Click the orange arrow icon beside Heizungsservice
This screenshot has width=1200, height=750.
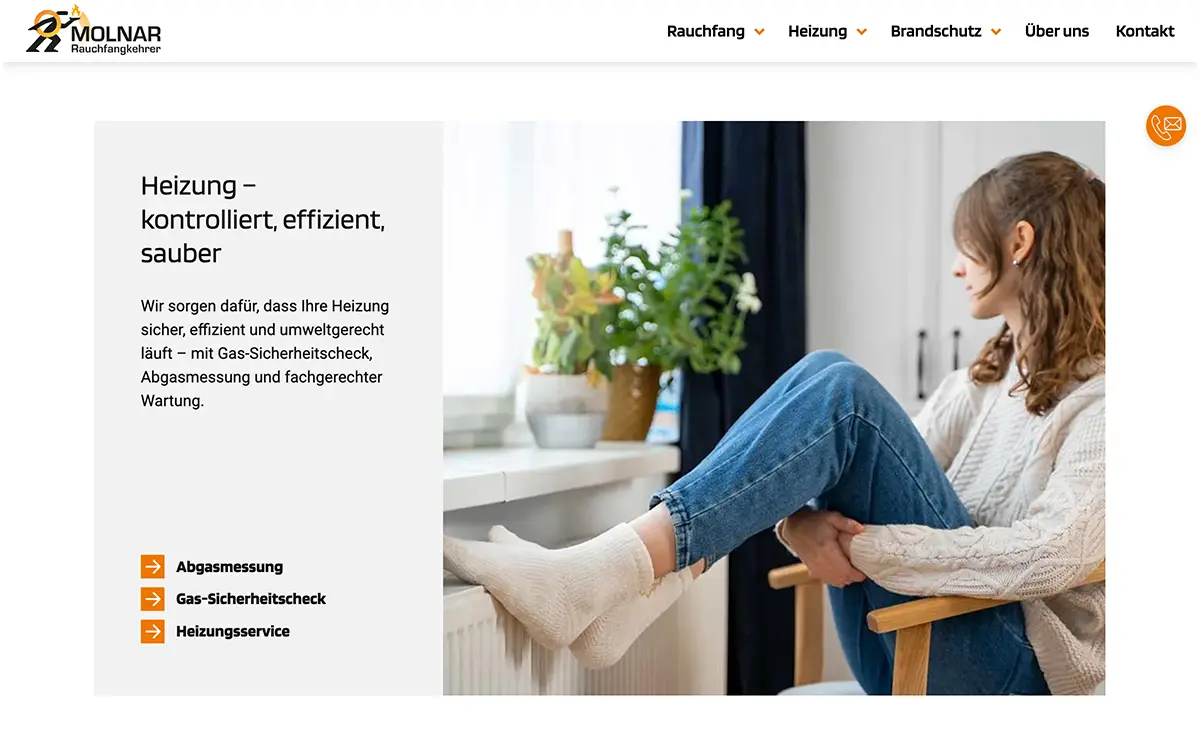tap(152, 631)
